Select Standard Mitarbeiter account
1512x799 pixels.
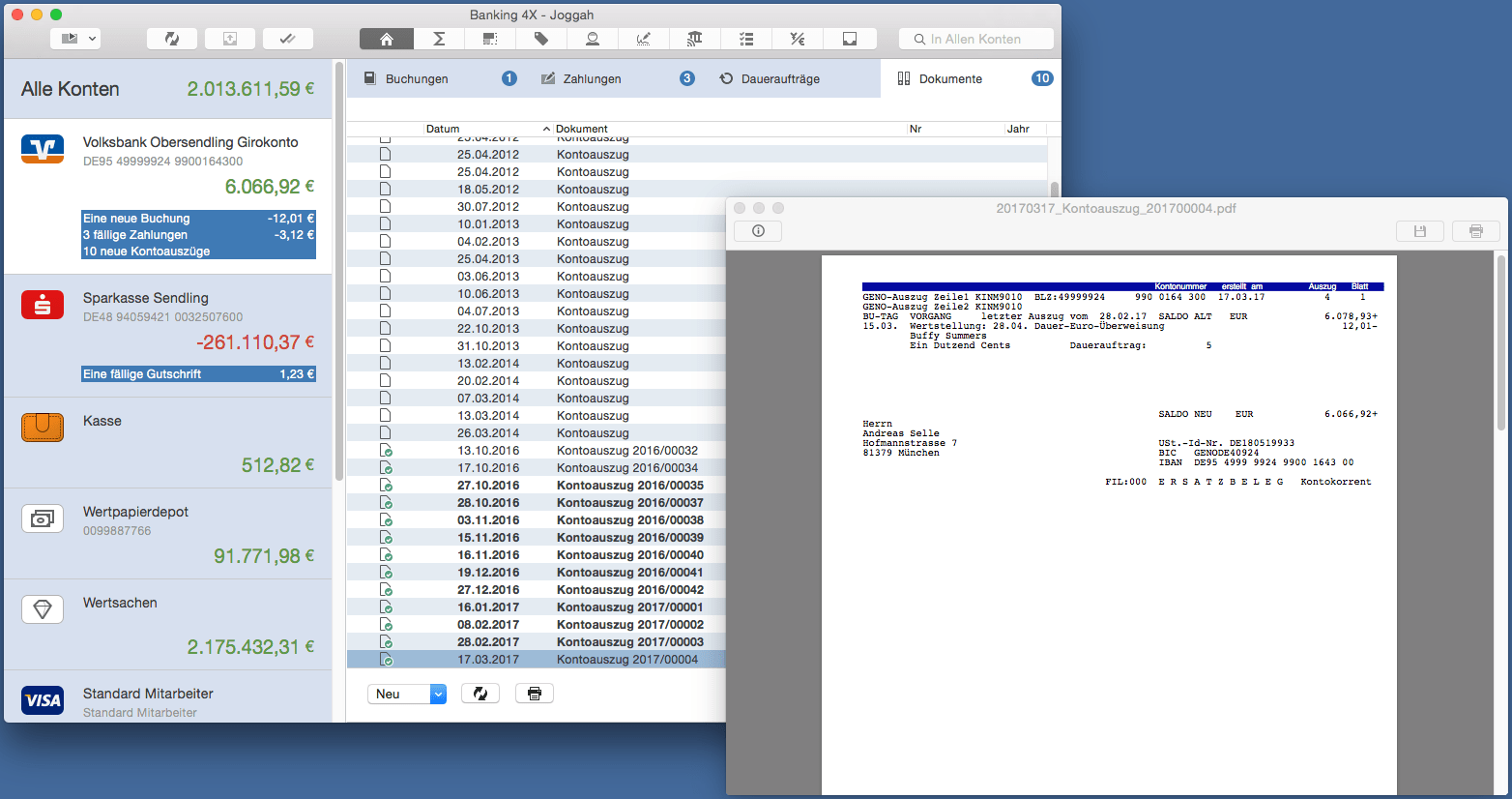coord(168,696)
